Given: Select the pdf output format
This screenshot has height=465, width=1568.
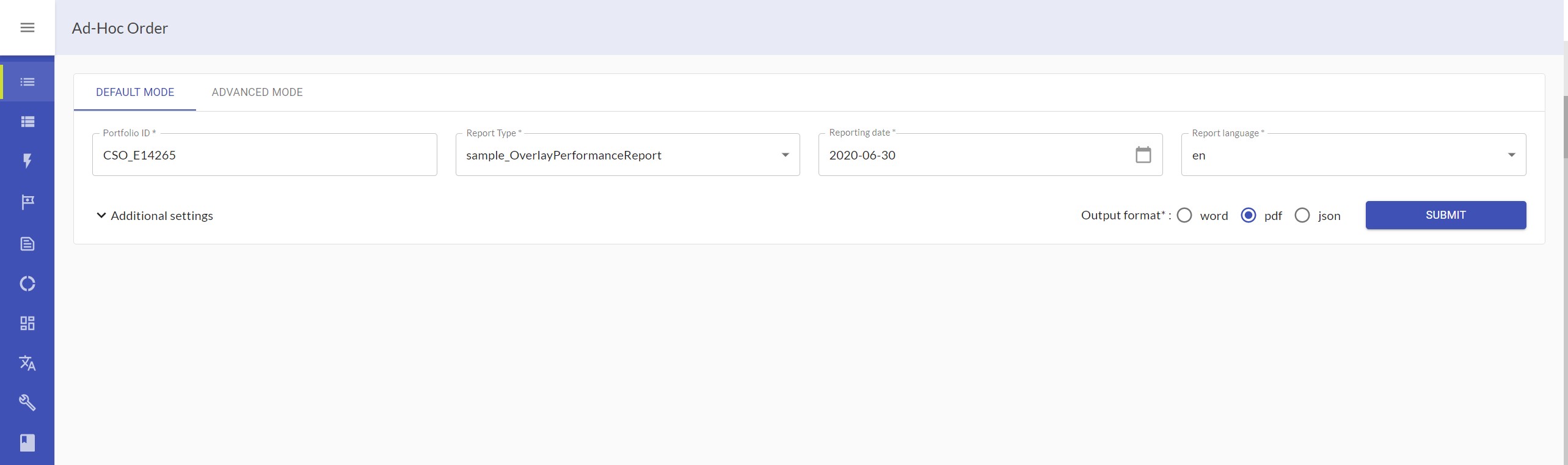Looking at the screenshot, I should point(1249,216).
